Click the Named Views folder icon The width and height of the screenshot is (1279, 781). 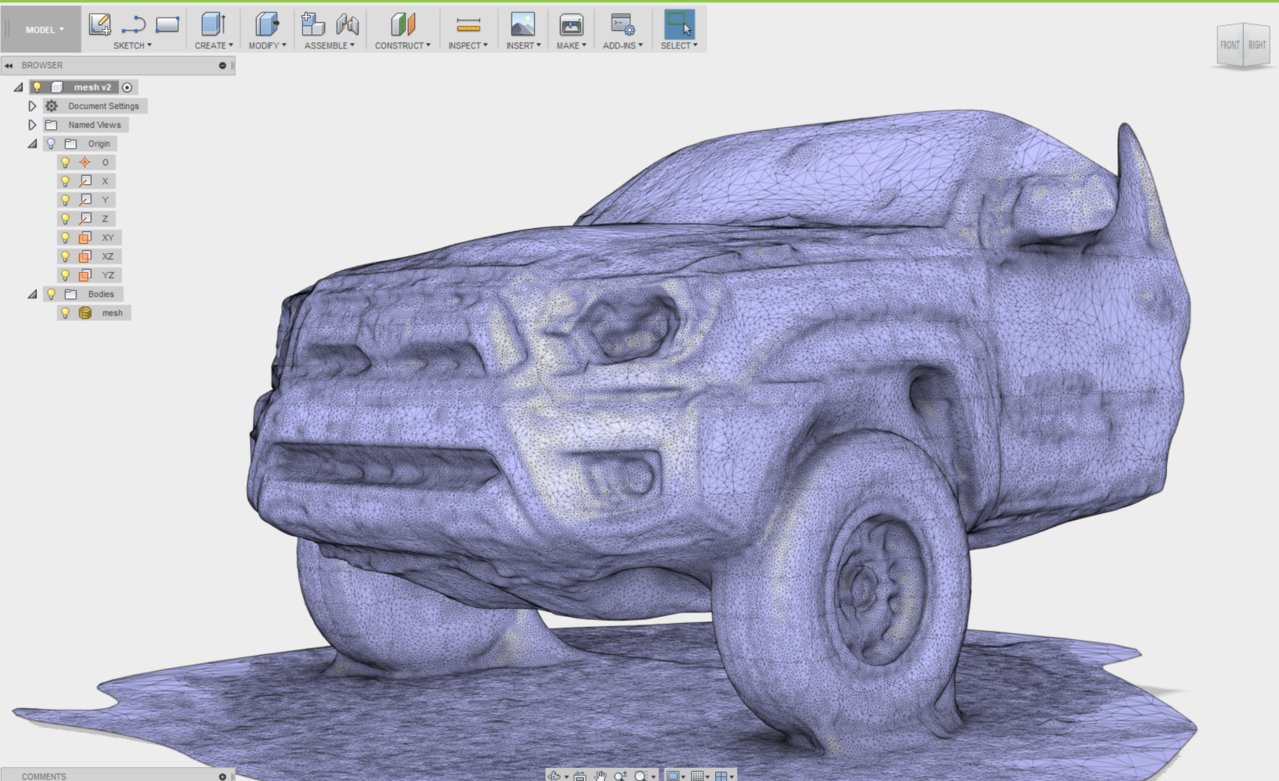51,125
